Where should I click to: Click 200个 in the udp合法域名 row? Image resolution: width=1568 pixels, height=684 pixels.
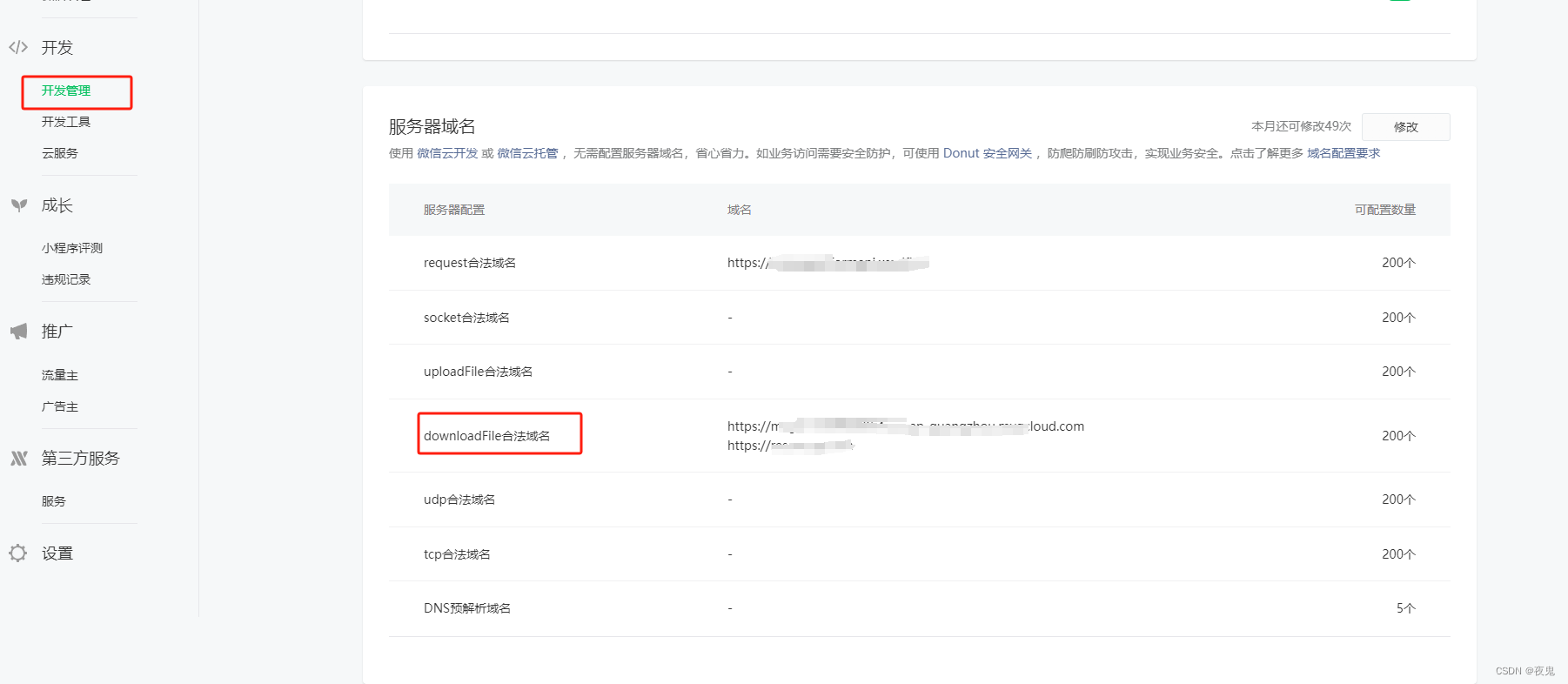[1399, 500]
